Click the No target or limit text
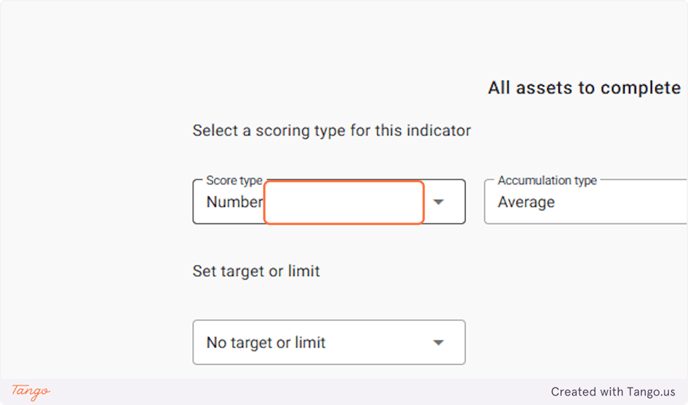Viewport: 688px width, 405px height. point(266,343)
